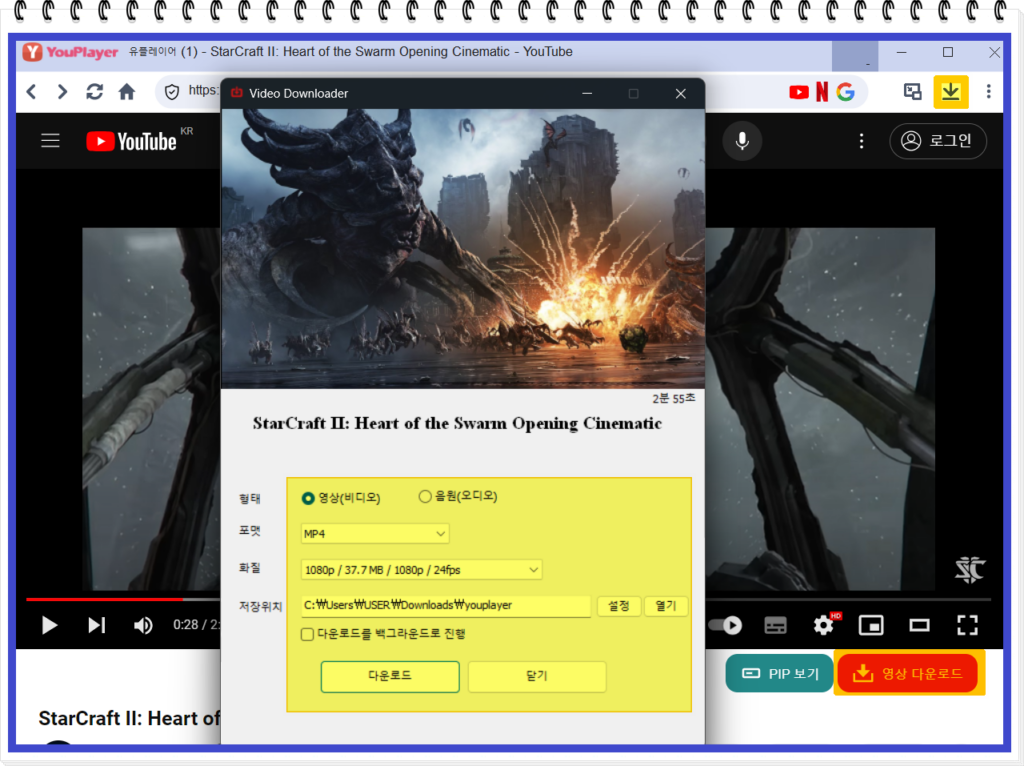Open the MP4 format dropdown
Viewport: 1024px width, 766px height.
click(x=375, y=534)
